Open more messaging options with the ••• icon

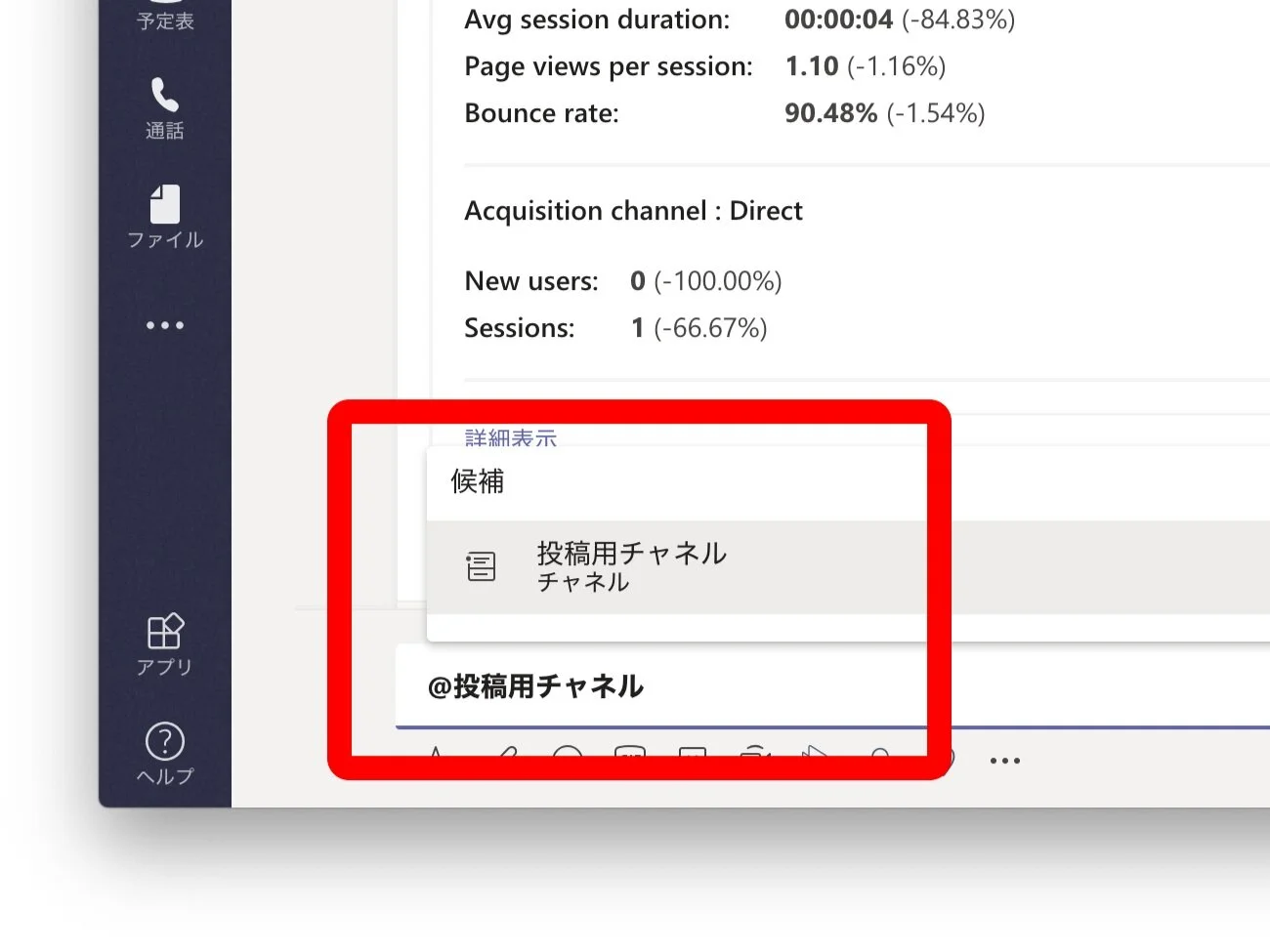pos(1004,759)
